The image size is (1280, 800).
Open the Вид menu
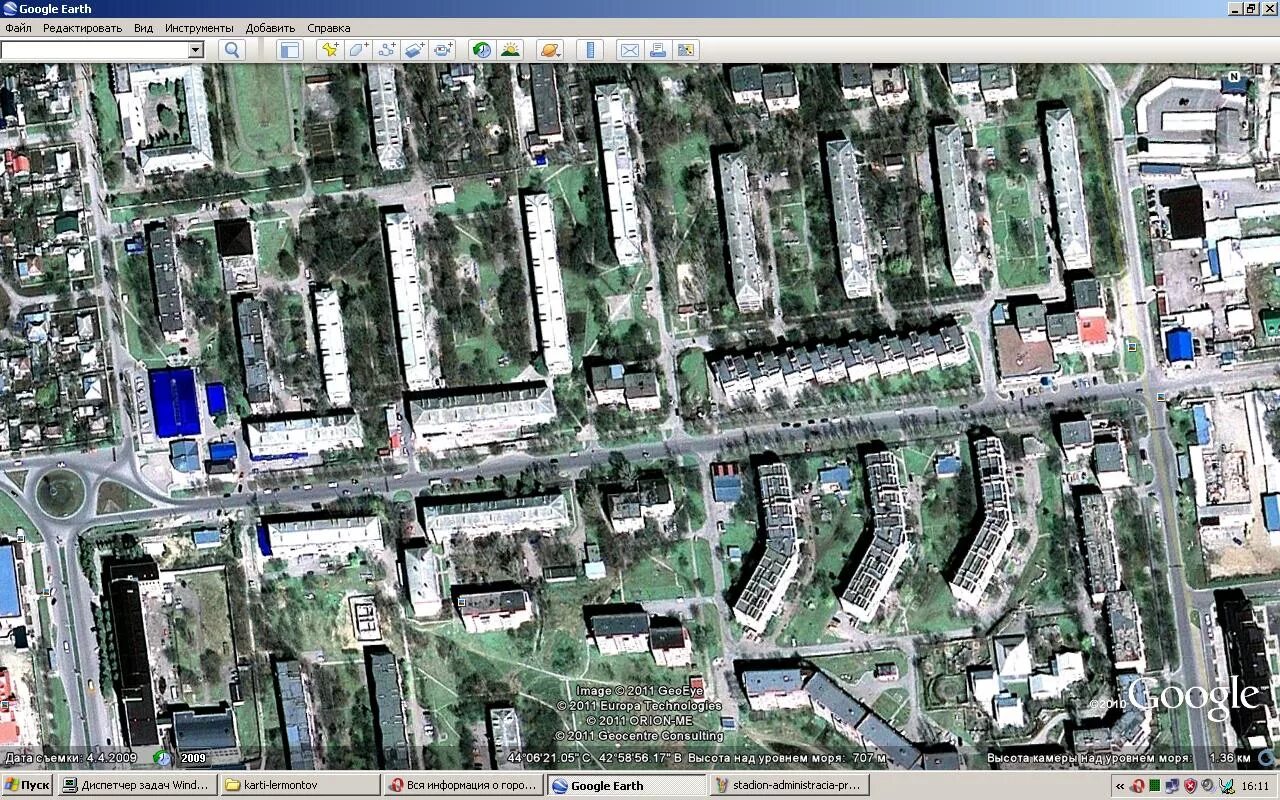[143, 28]
